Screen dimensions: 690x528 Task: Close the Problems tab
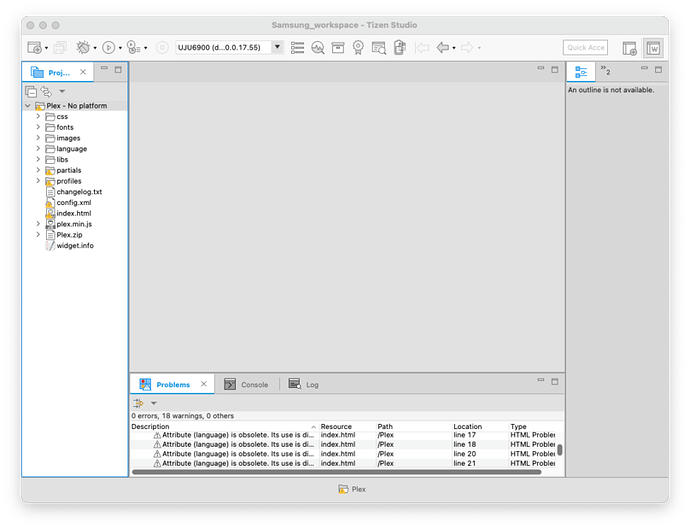click(204, 384)
